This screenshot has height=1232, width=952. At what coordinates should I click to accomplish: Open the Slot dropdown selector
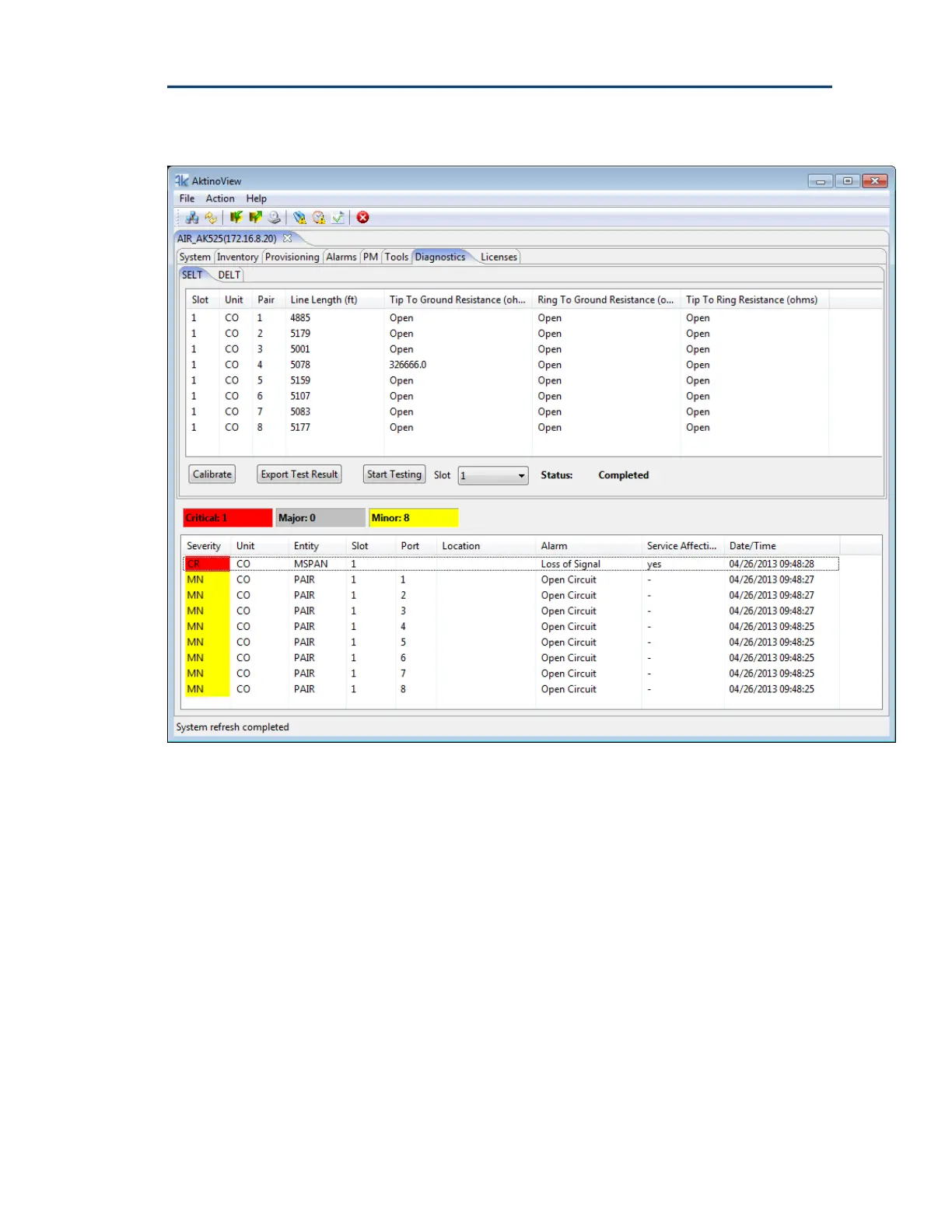tap(493, 475)
